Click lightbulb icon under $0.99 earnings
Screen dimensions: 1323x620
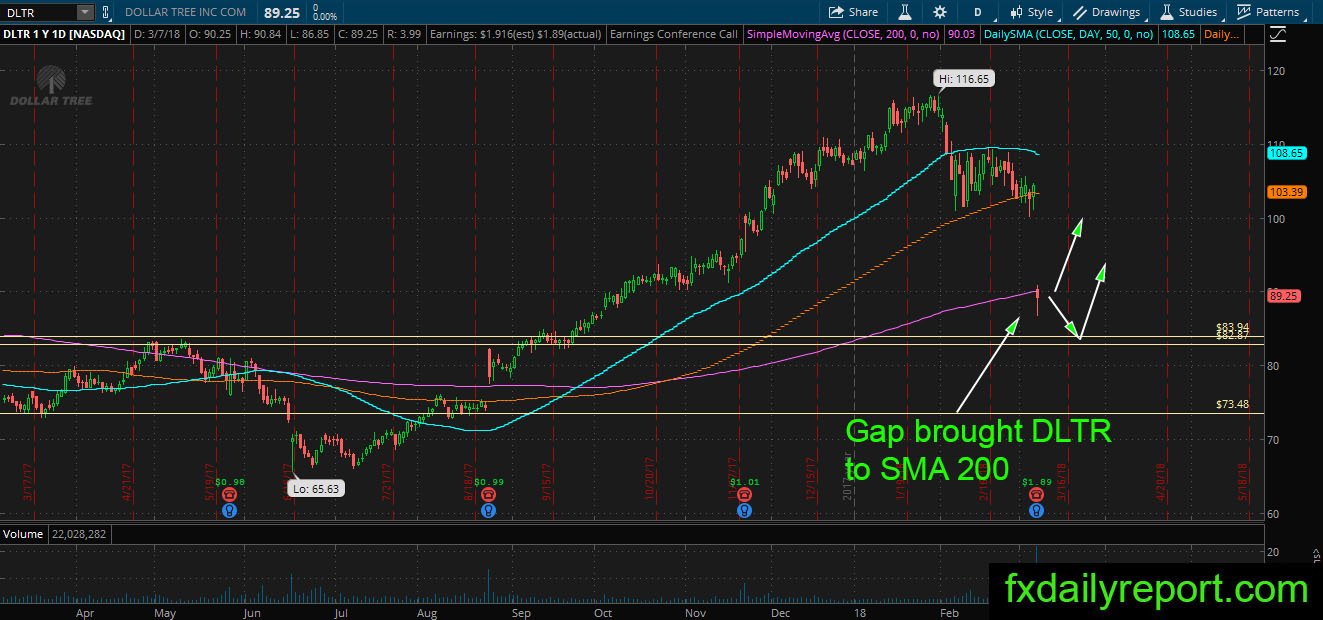coord(487,509)
